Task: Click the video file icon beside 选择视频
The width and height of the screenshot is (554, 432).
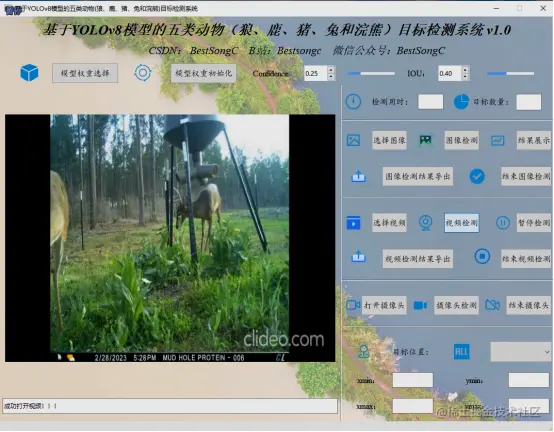Action: (353, 223)
